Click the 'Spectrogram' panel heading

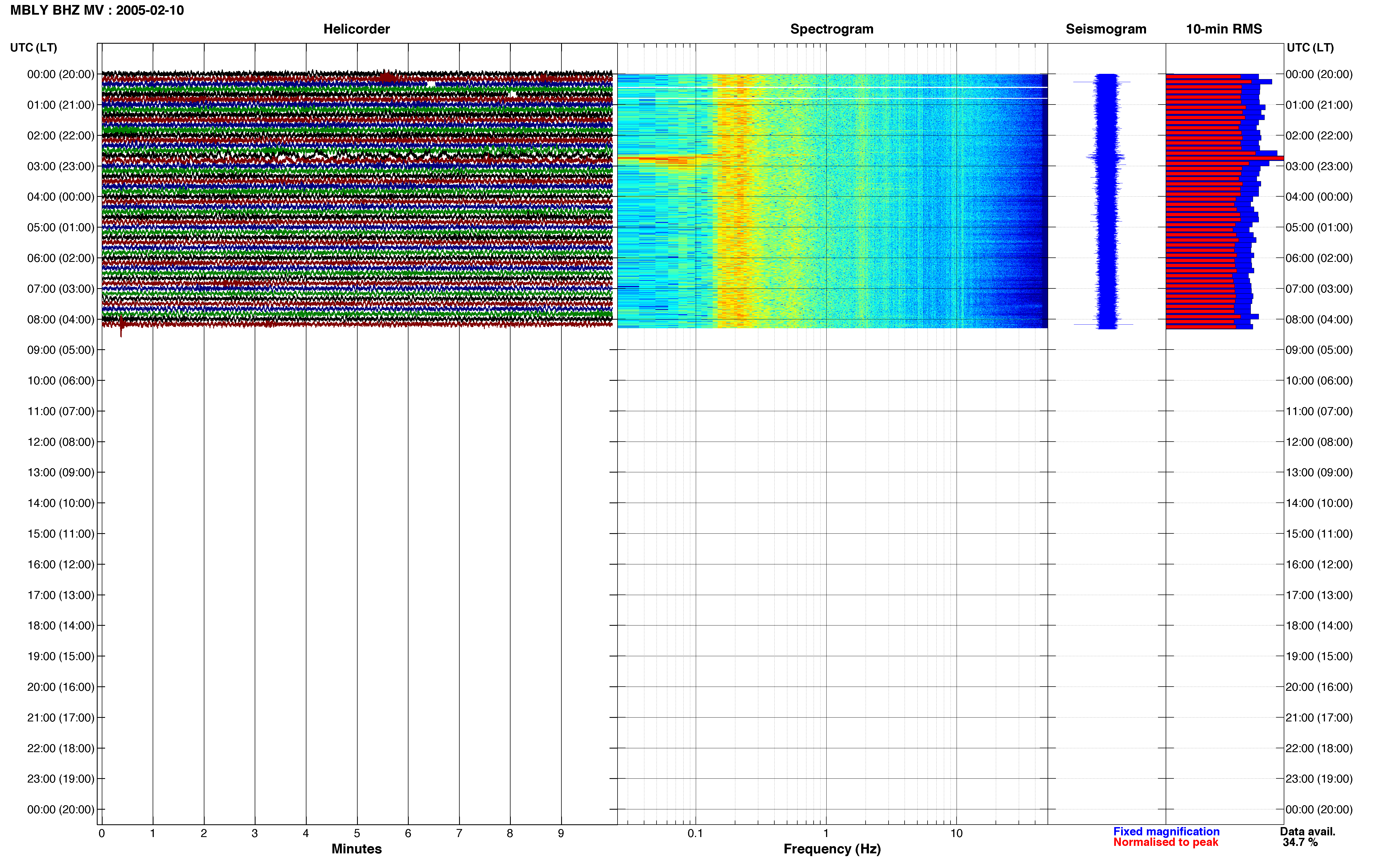click(832, 29)
